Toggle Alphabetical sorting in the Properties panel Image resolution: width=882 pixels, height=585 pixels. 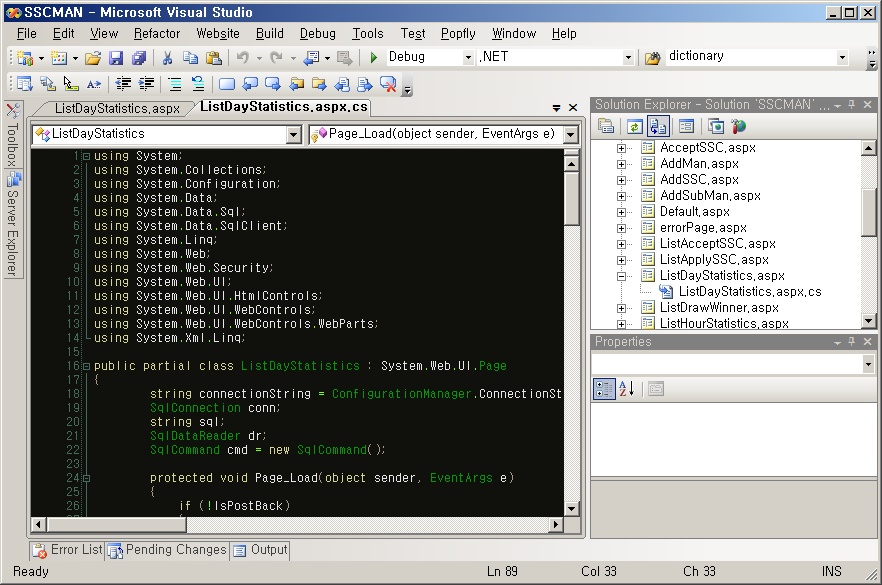pos(627,389)
